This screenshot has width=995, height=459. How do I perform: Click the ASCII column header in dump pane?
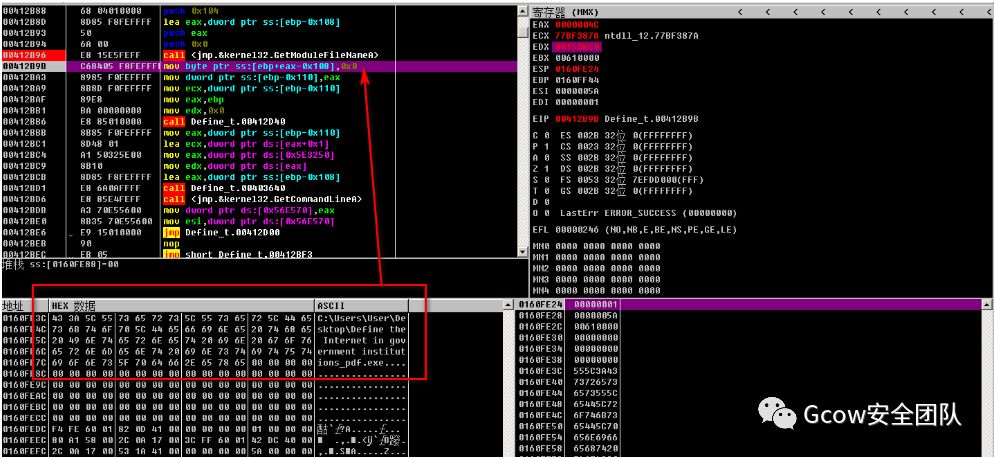coord(333,305)
